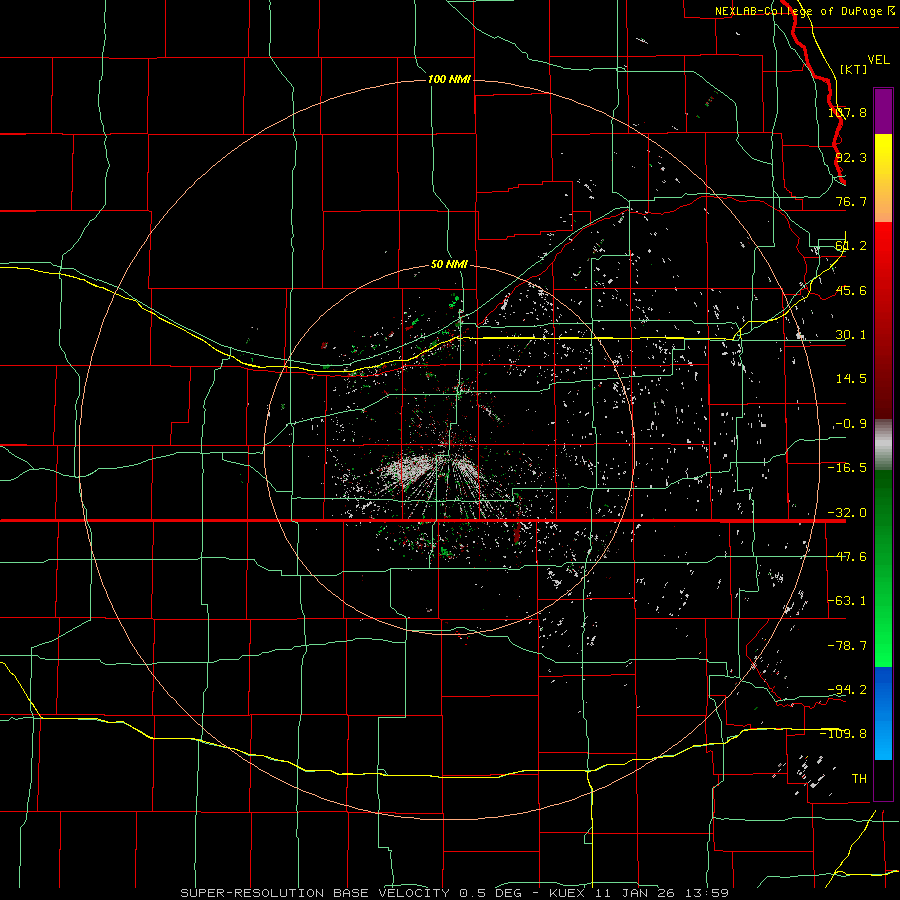The width and height of the screenshot is (900, 900).
Task: Click the 107.8 velocity scale value
Action: [848, 112]
